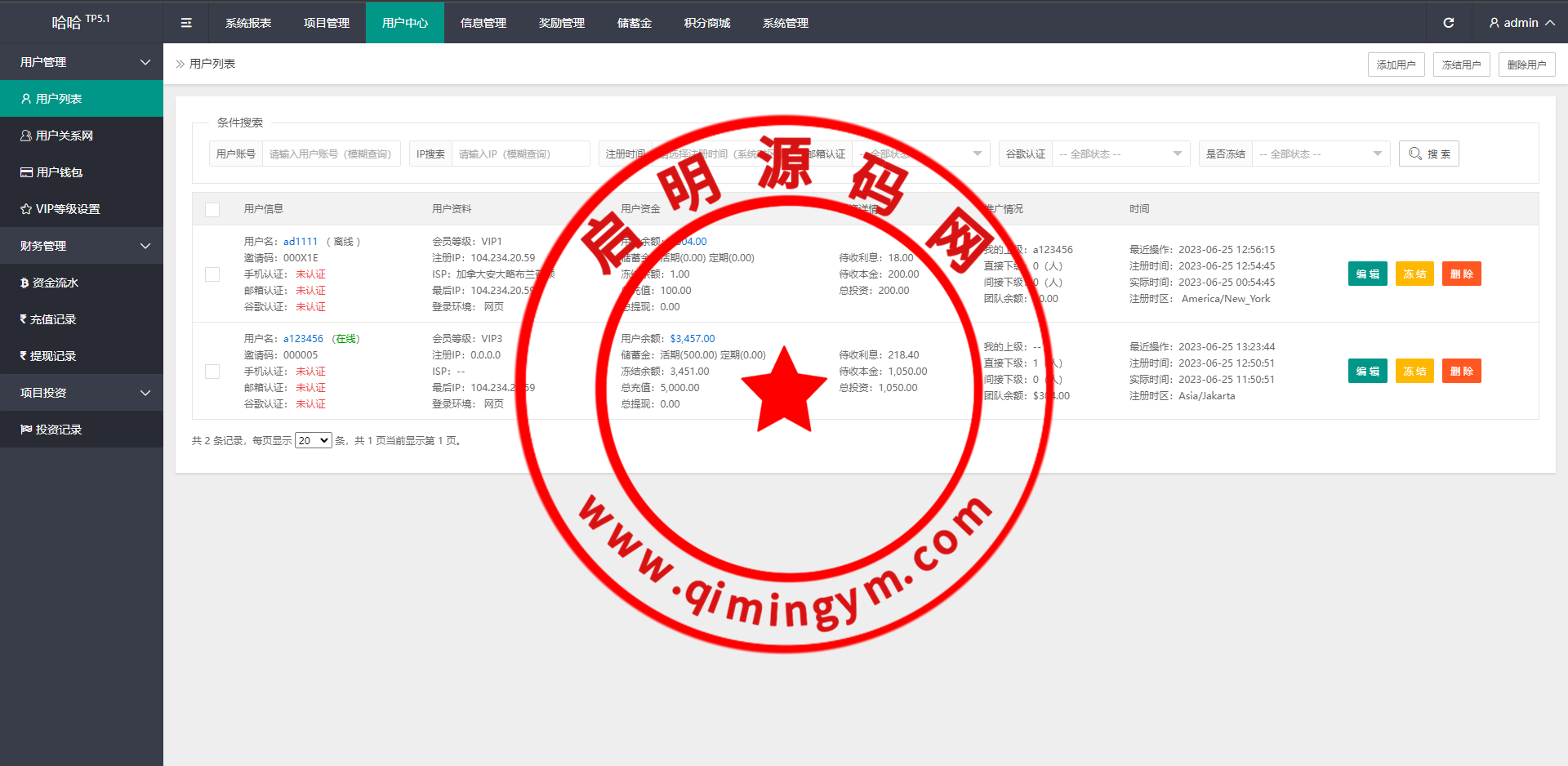Screen dimensions: 1568x766
Task: Open 用户关系网 from the sidebar
Action: point(64,136)
